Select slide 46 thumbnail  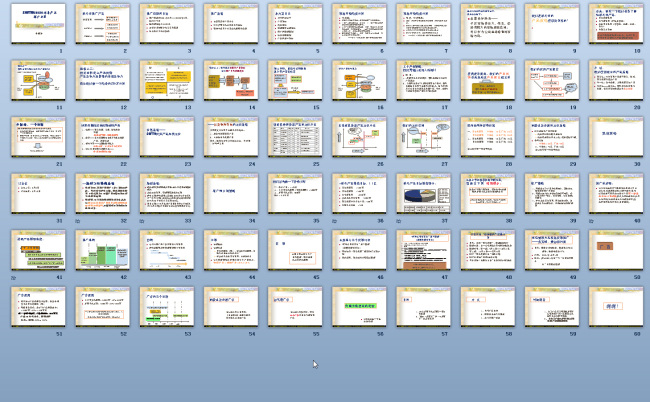tap(359, 250)
